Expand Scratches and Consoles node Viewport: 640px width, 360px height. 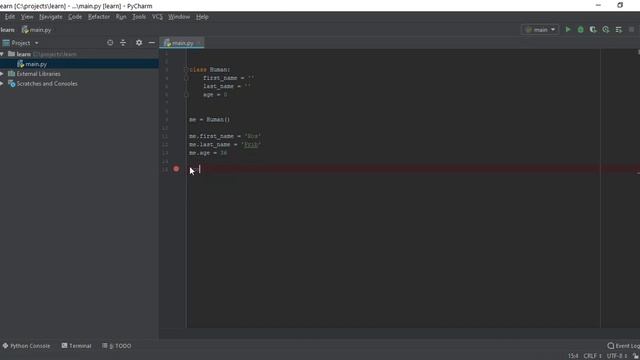(2, 84)
